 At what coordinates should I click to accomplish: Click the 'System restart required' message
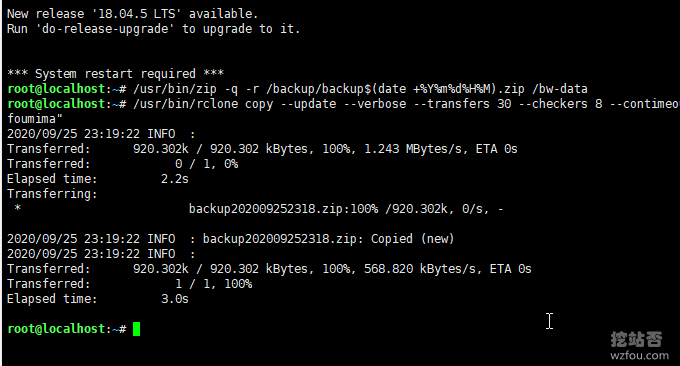pyautogui.click(x=115, y=74)
